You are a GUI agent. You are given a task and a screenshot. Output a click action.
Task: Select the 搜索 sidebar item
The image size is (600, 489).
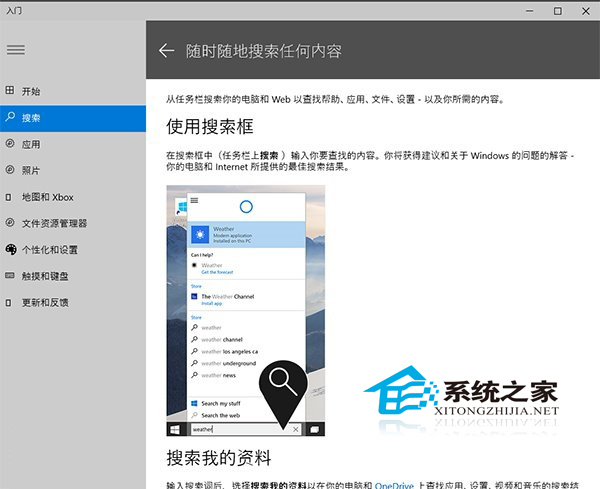73,118
